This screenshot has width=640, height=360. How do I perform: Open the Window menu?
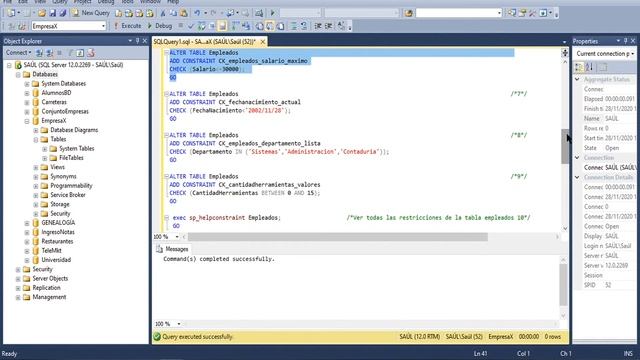point(150,2)
